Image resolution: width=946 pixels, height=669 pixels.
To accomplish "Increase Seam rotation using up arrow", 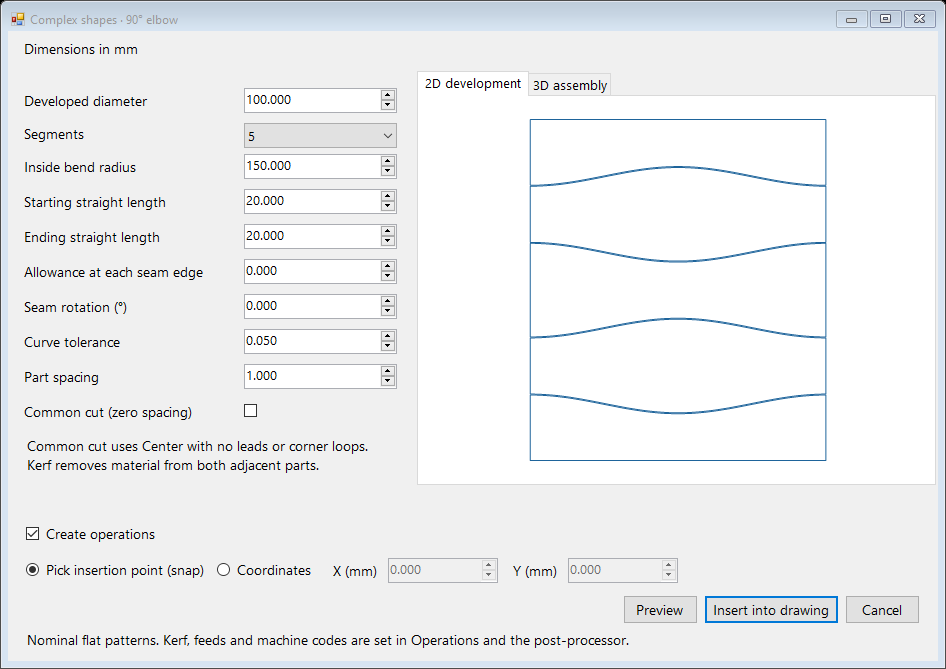I will [x=388, y=301].
